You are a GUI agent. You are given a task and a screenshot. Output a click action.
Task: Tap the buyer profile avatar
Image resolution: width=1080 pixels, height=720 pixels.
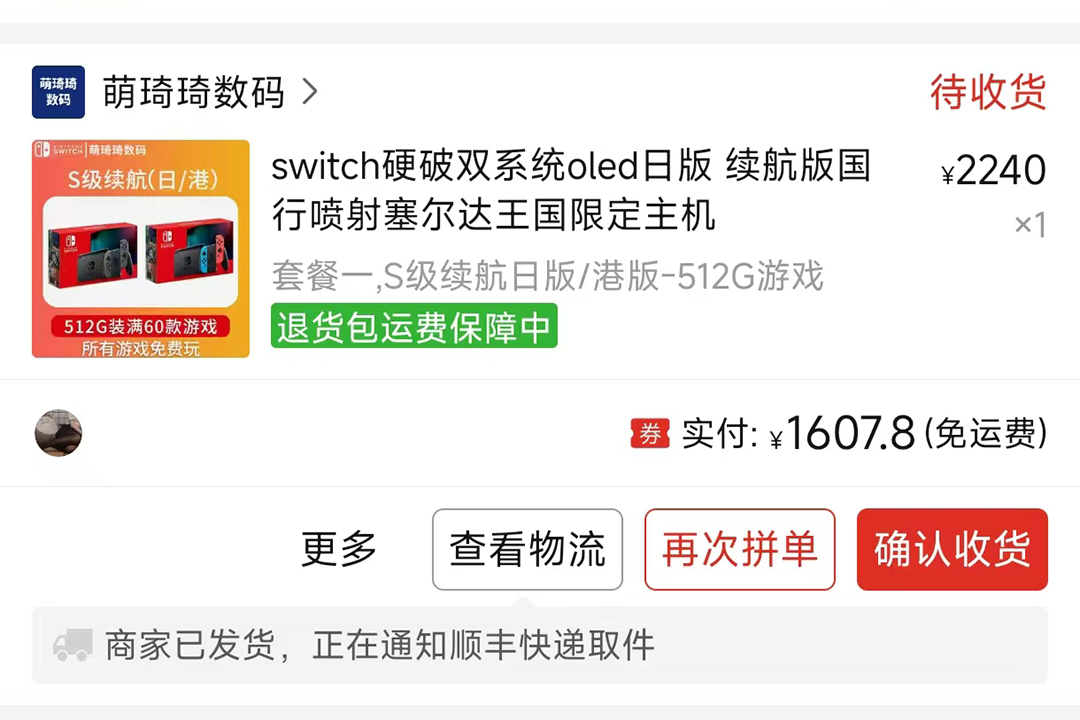point(59,433)
